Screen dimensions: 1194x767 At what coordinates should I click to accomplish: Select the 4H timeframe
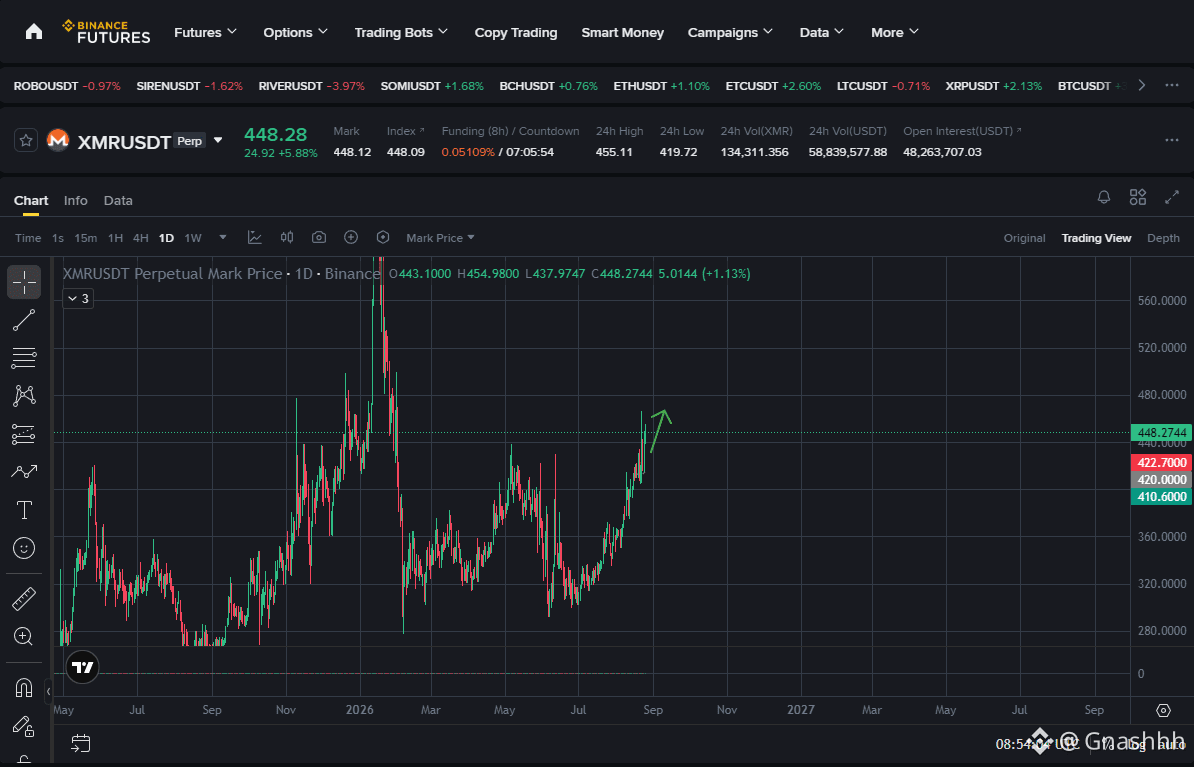coord(141,238)
